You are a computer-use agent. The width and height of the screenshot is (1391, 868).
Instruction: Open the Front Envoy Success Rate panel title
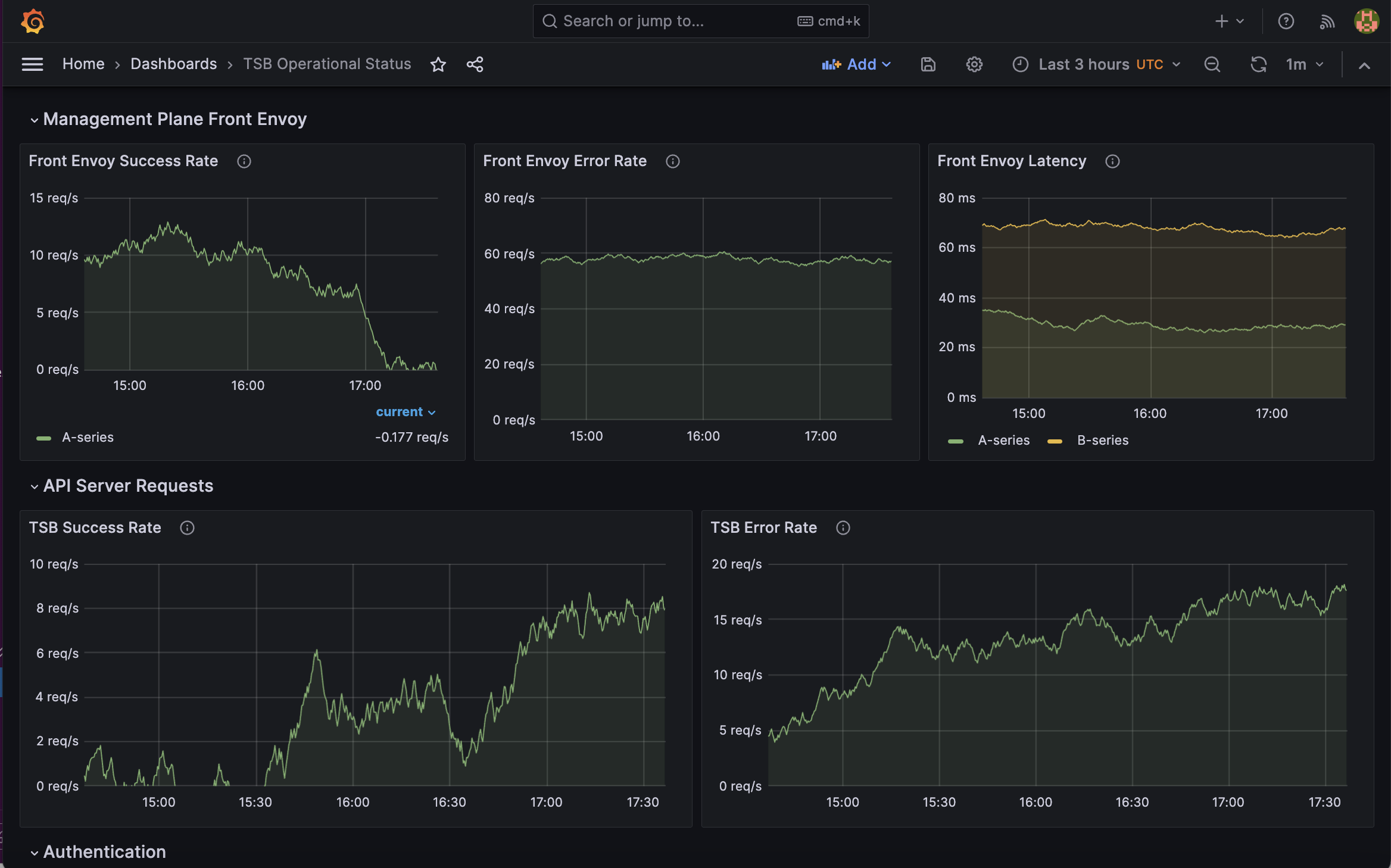coord(123,161)
